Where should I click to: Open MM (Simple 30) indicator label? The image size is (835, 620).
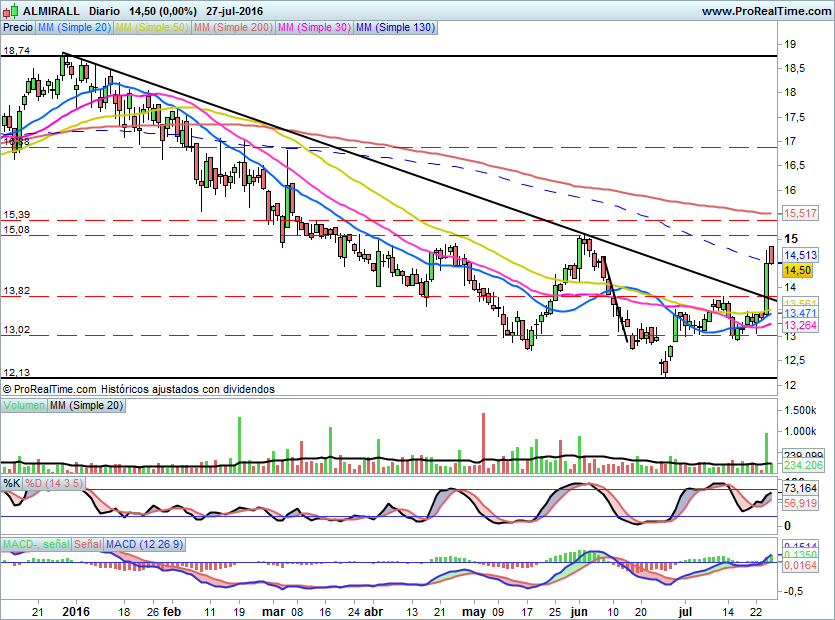pos(314,27)
